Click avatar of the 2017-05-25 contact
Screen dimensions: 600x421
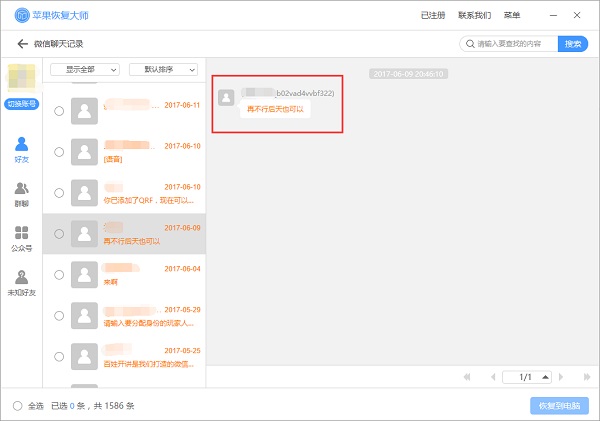click(x=85, y=357)
